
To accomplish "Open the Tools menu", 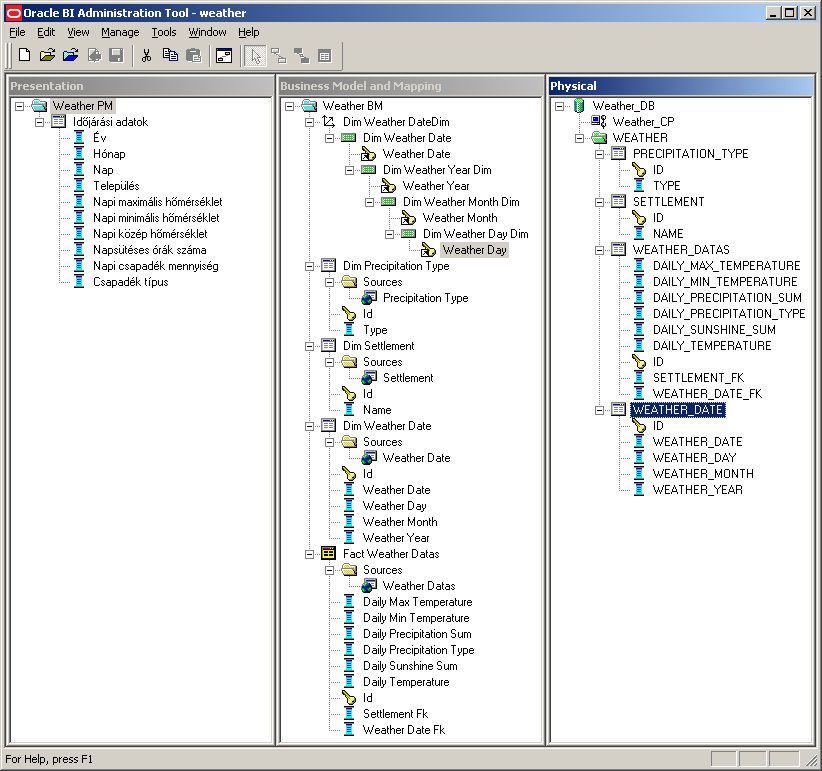I will click(164, 32).
